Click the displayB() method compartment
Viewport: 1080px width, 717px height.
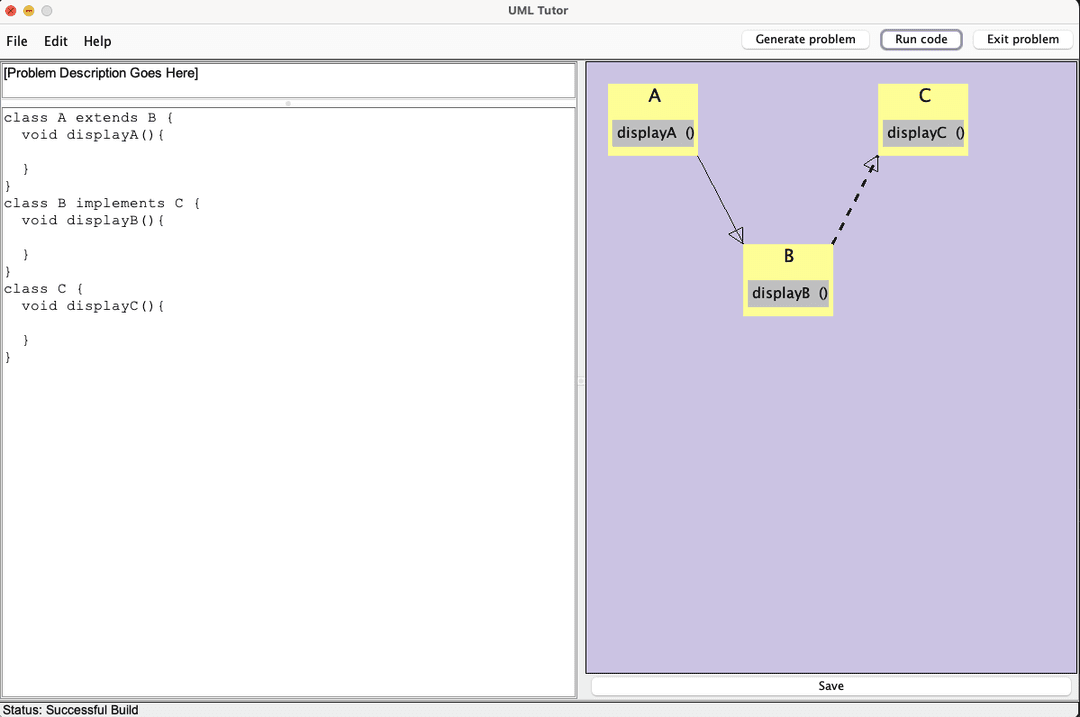click(x=787, y=292)
